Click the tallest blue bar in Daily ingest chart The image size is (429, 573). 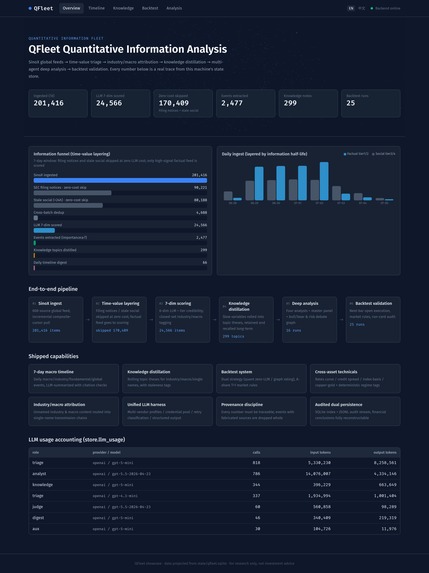pos(324,181)
